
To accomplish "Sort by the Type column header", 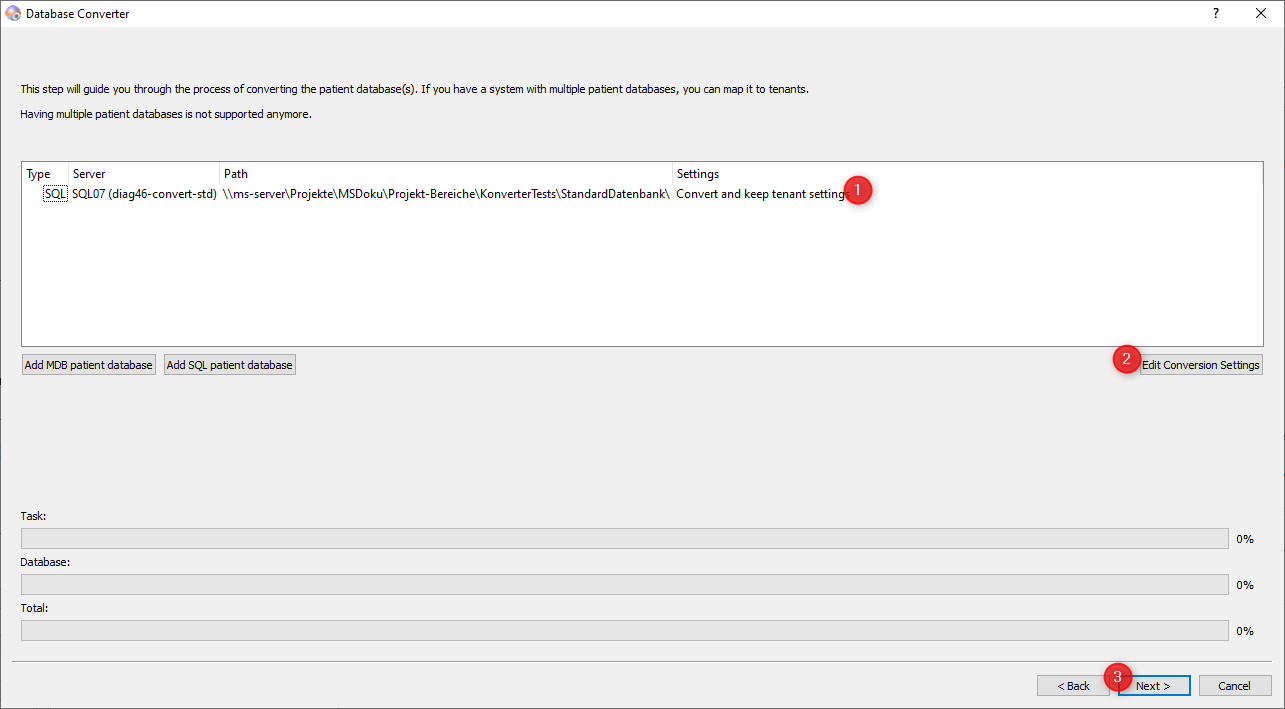I will click(38, 174).
